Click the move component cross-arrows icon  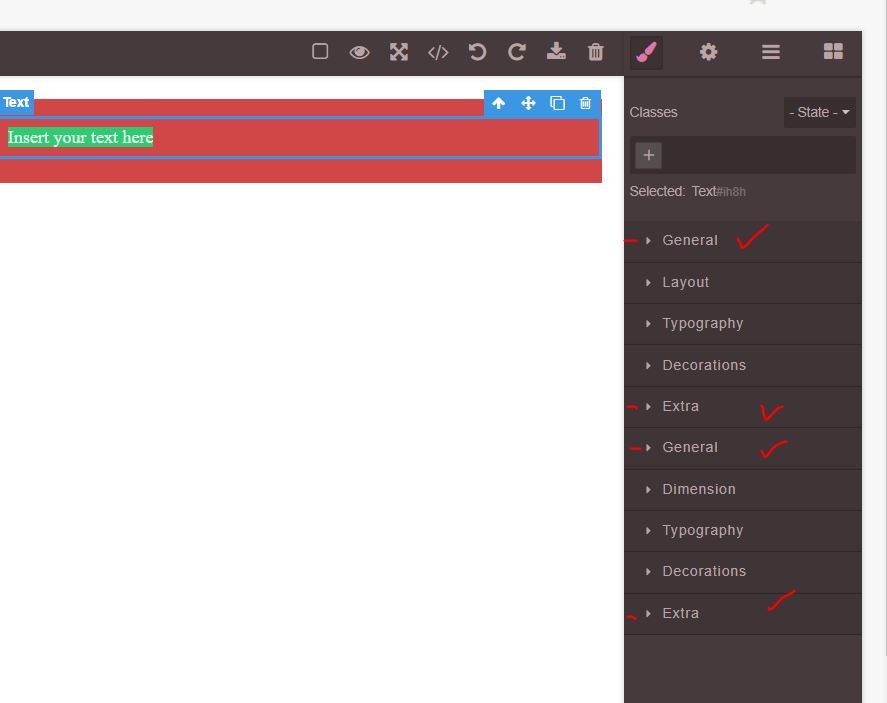[528, 103]
